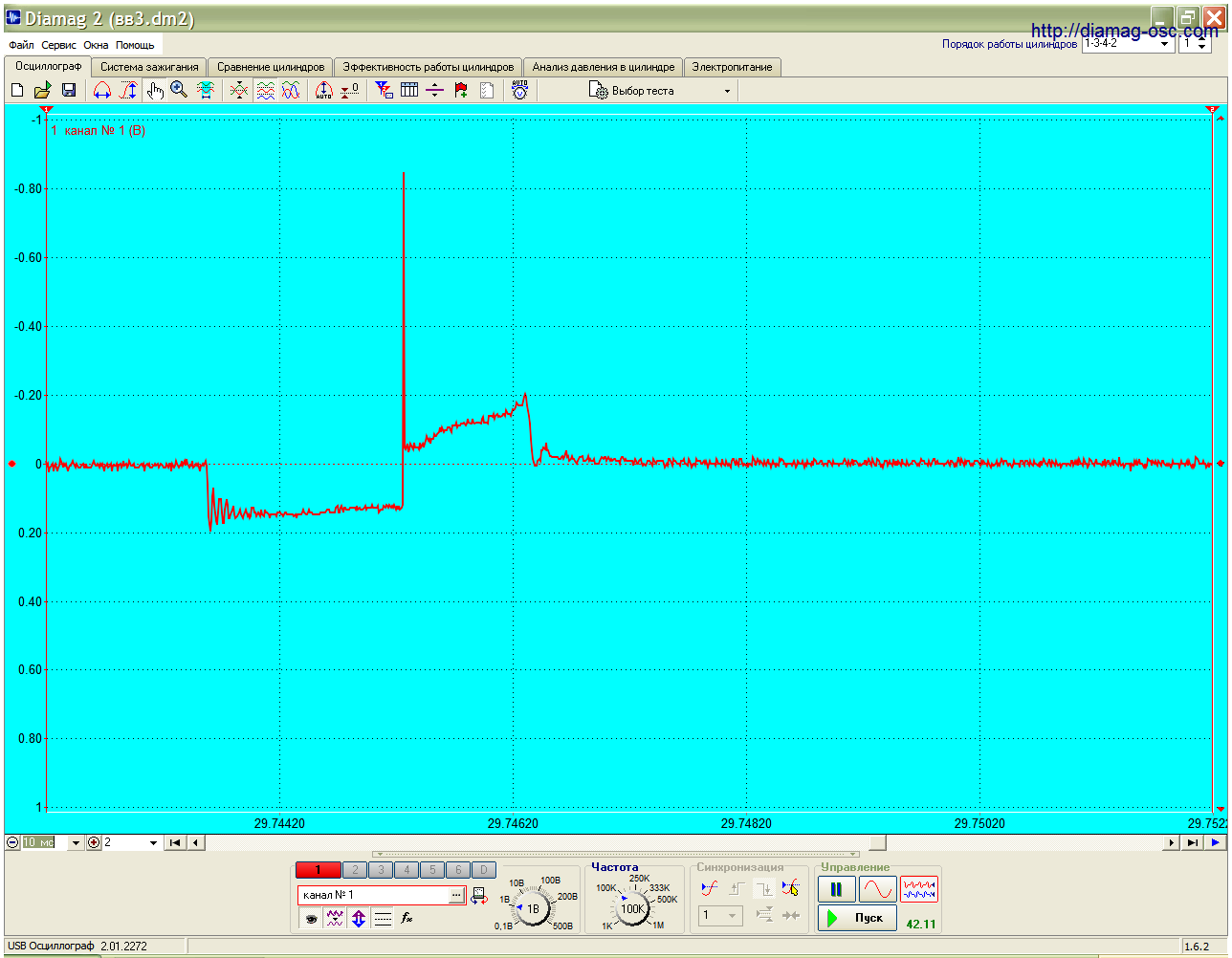The image size is (1232, 958).
Task: Click the Частота knob showing 100K
Action: click(x=632, y=908)
